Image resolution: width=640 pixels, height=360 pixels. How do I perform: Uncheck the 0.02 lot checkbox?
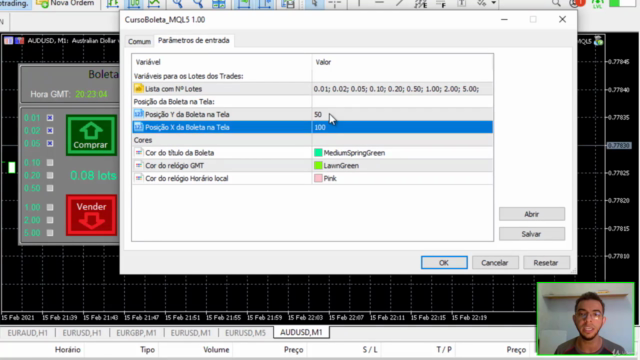coord(50,131)
